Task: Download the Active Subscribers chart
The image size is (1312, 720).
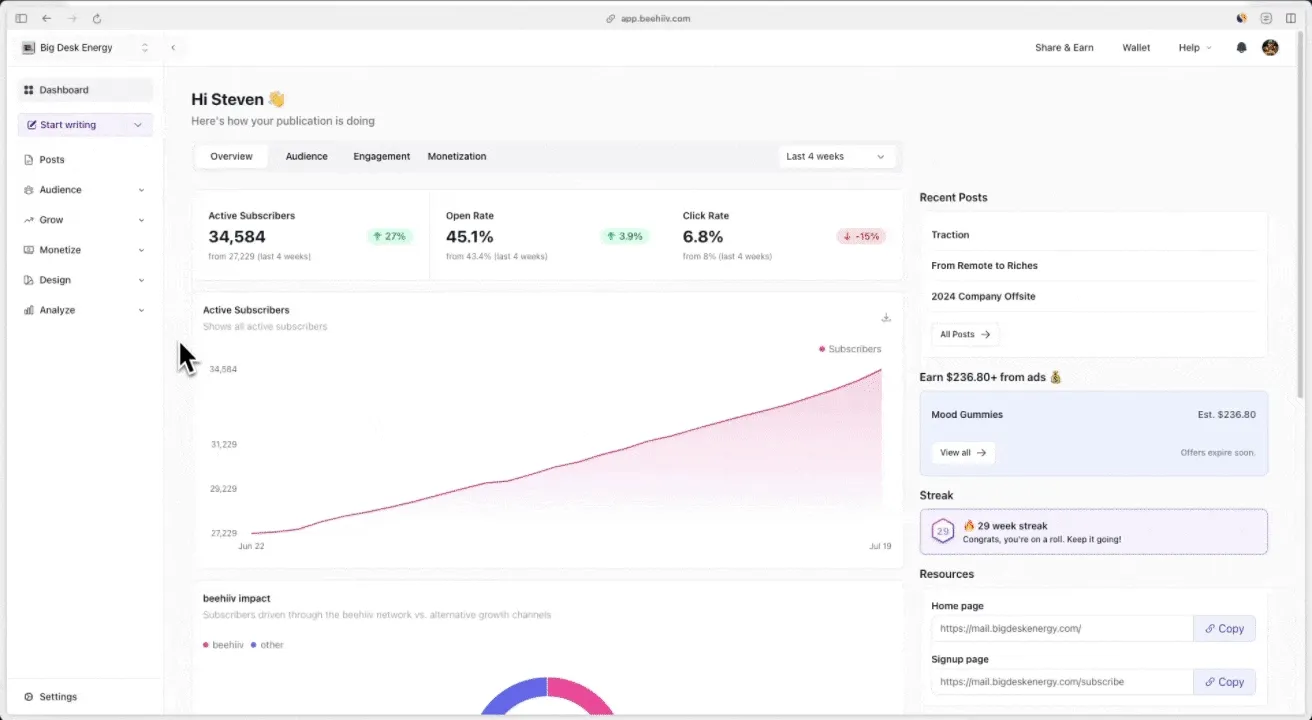Action: point(886,318)
